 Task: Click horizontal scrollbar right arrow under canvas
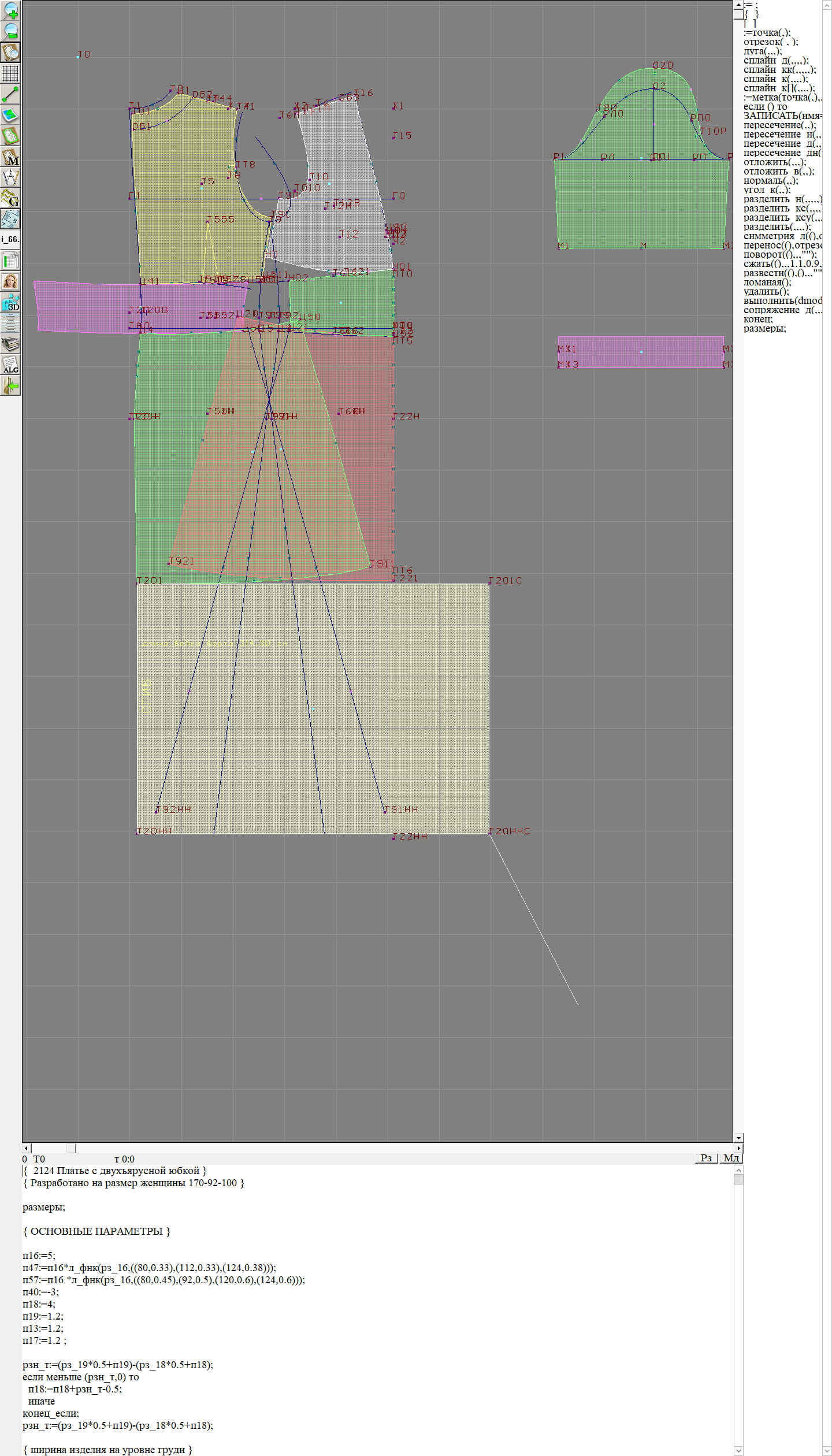pos(738,1147)
